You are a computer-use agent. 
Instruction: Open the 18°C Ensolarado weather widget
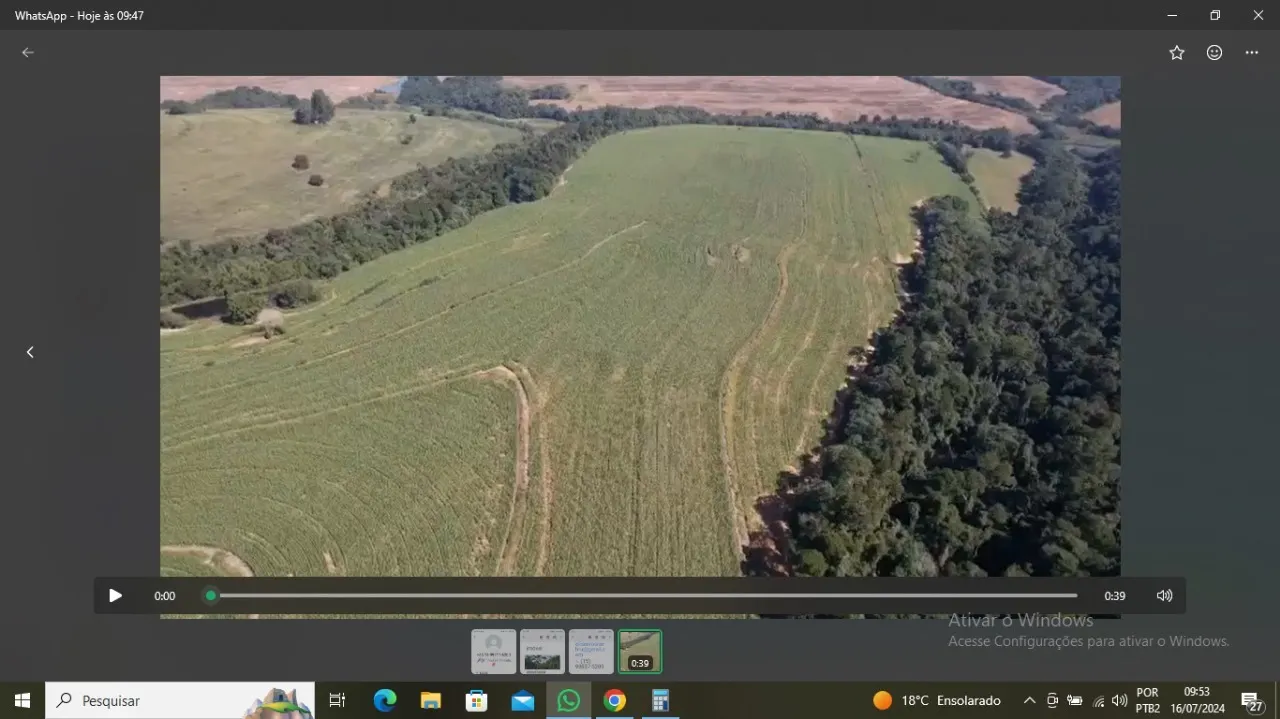coord(937,701)
